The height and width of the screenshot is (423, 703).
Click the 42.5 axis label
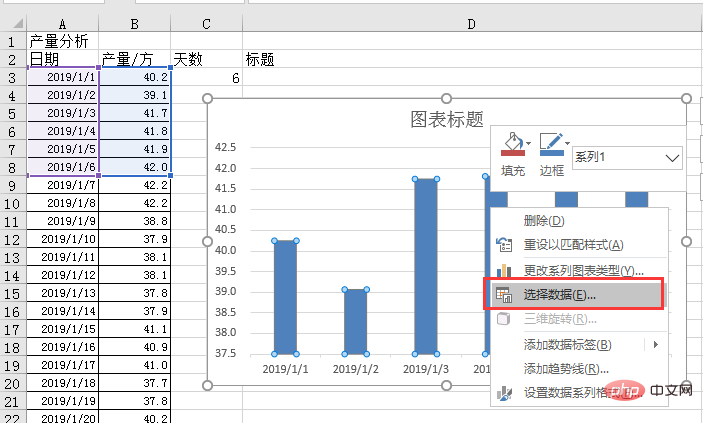[x=226, y=147]
